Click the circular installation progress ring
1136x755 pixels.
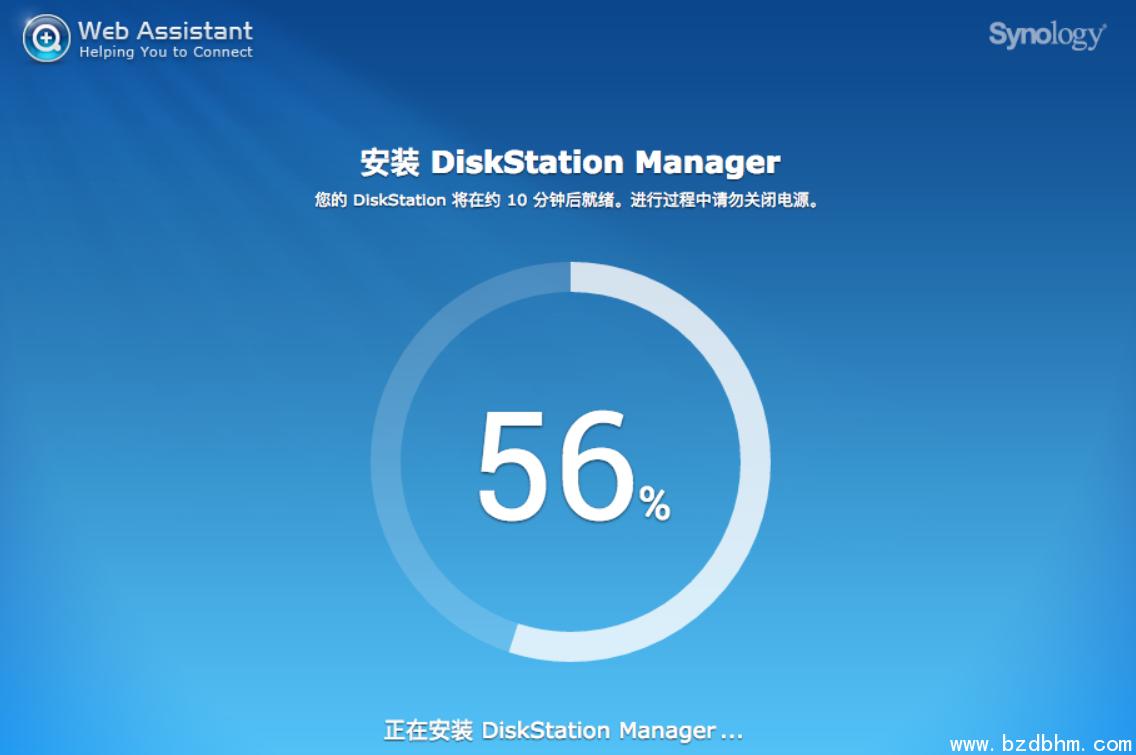[570, 462]
